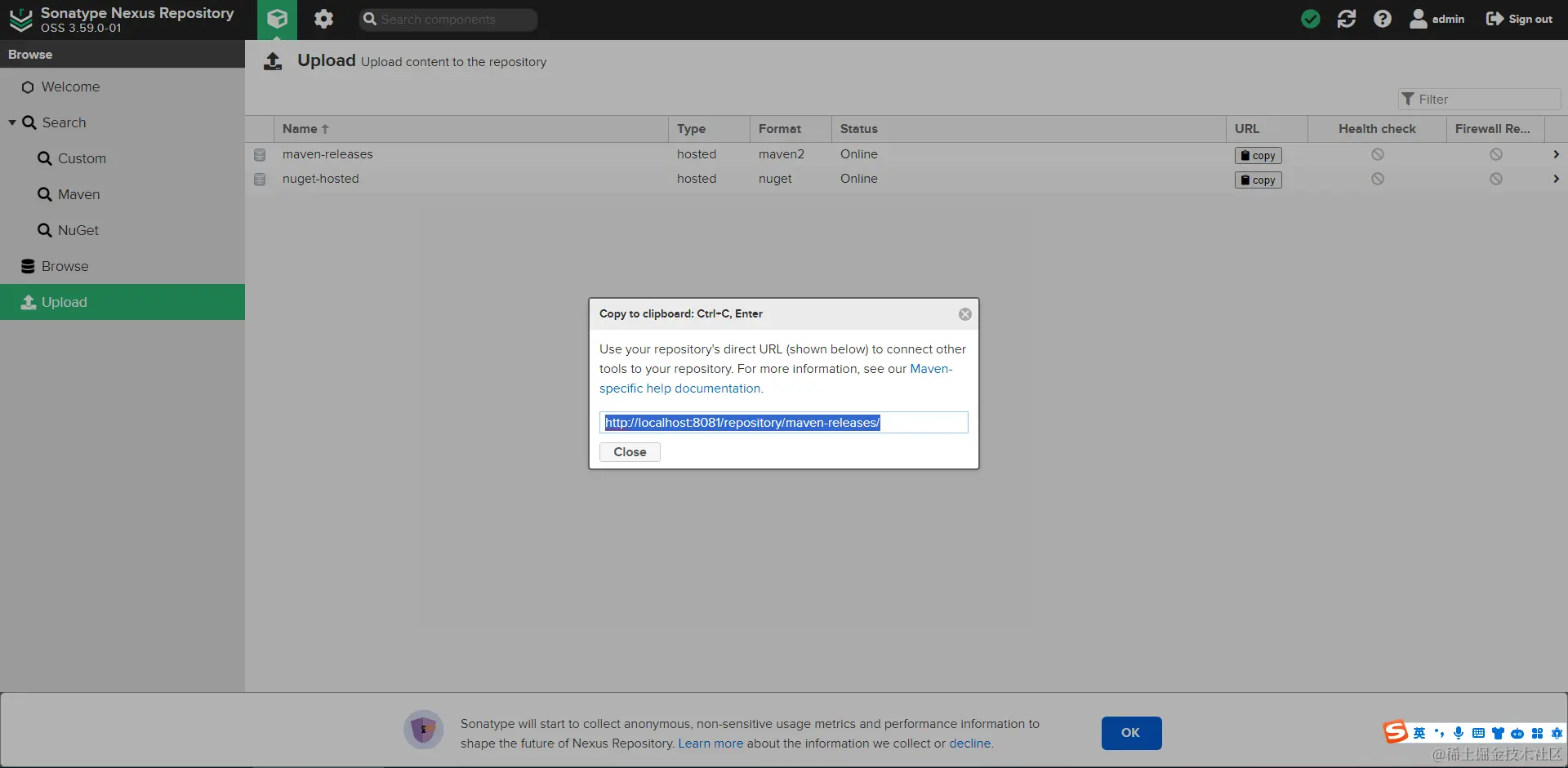Sort by the Format column header
This screenshot has height=768, width=1568.
coord(791,129)
